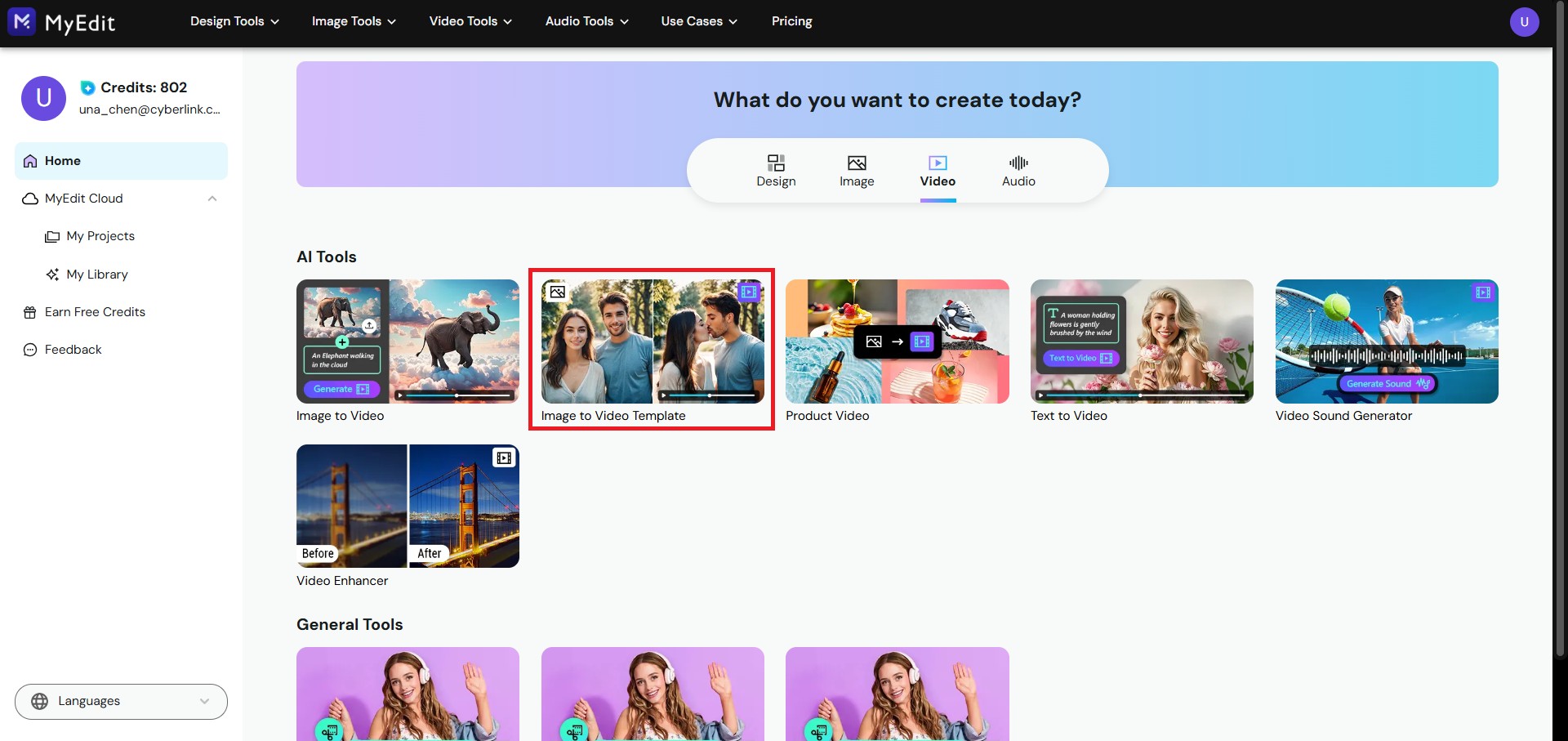This screenshot has height=741, width=1568.
Task: Click the page vertical scrollbar
Action: point(1560,327)
